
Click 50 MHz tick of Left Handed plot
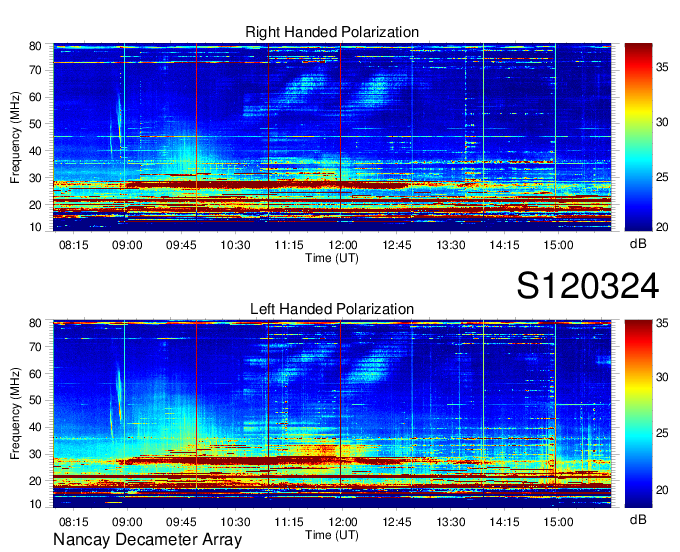[x=35, y=400]
